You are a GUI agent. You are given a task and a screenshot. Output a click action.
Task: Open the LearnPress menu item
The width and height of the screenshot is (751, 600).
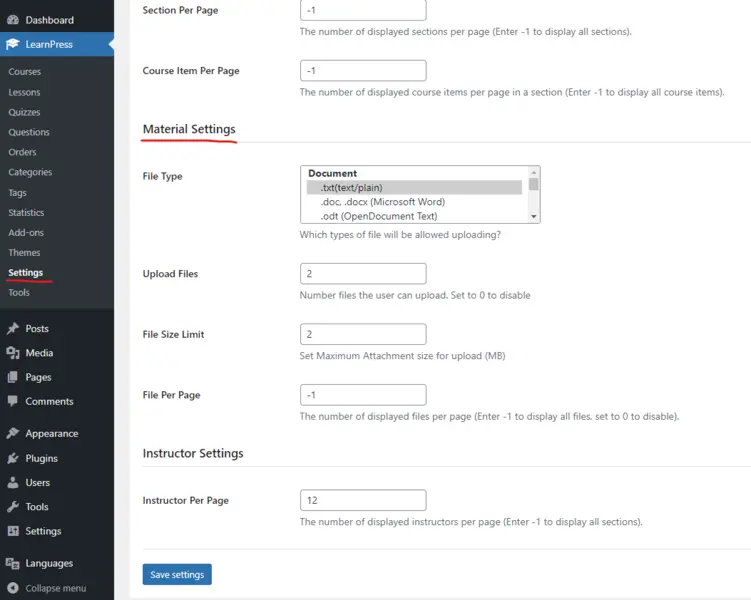[57, 44]
